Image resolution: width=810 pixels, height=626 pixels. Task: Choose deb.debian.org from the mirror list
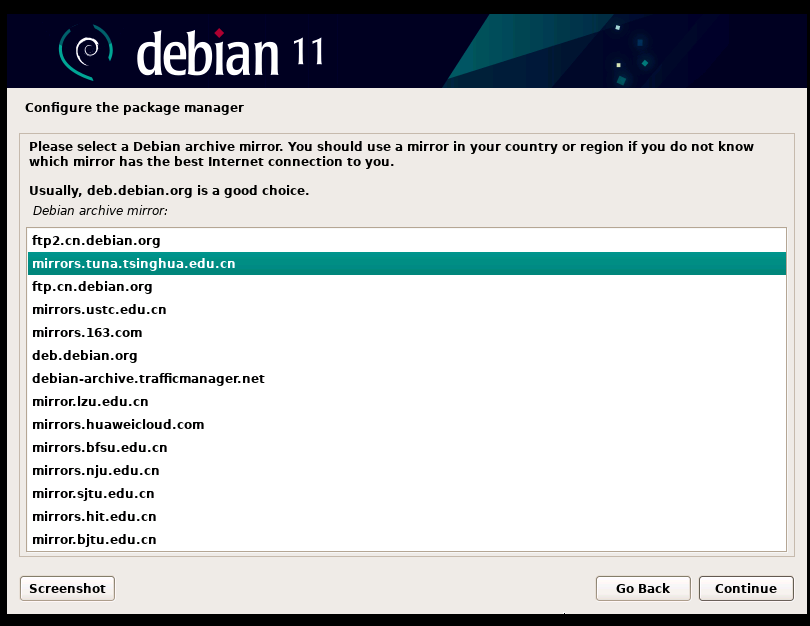pyautogui.click(x=407, y=355)
